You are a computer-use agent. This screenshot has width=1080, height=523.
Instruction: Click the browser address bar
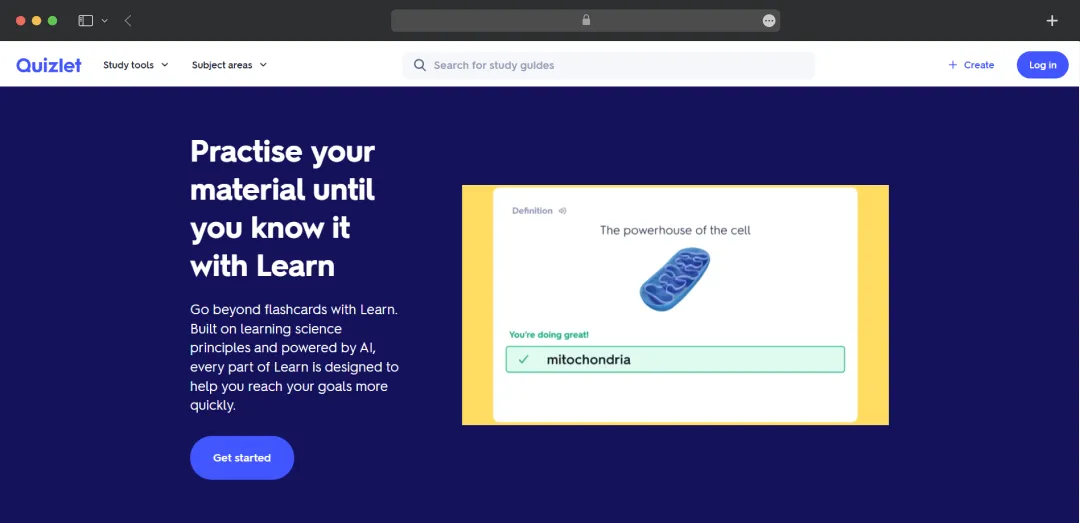585,21
